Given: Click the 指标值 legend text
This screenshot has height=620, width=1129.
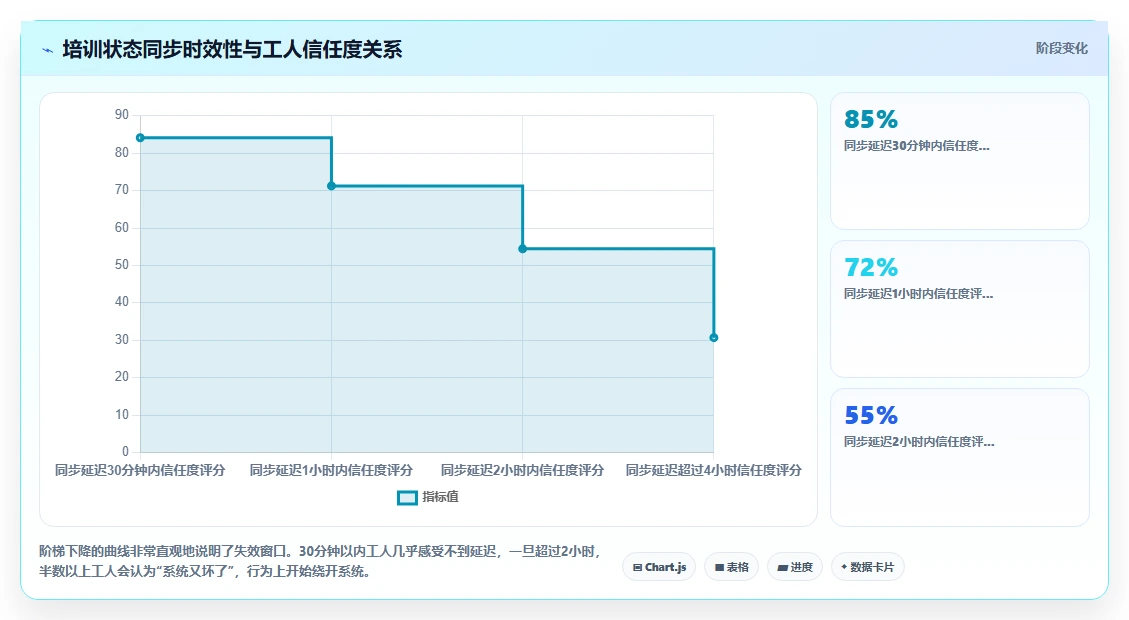Looking at the screenshot, I should [440, 497].
